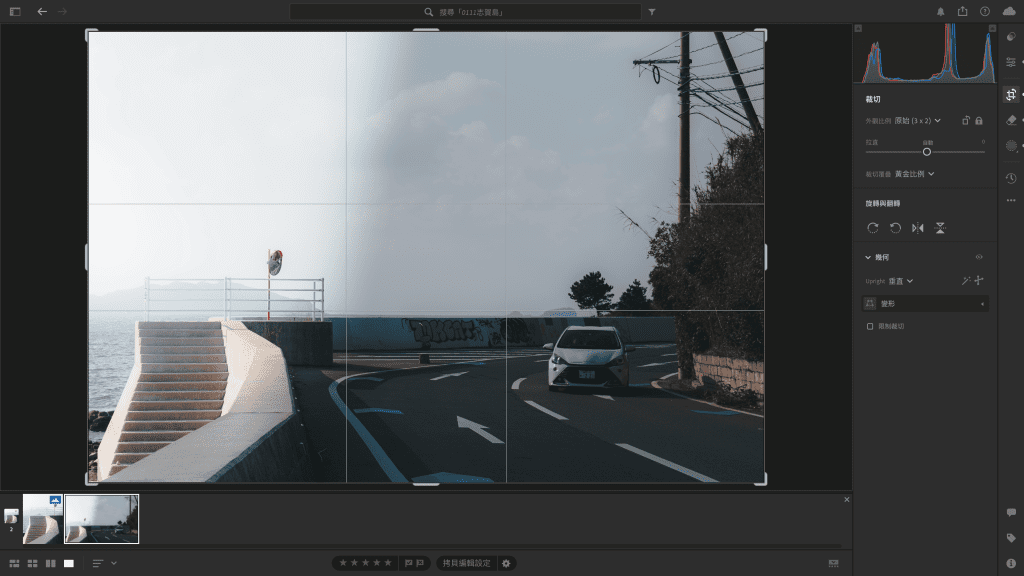Open the Edit adjustments panel icon
This screenshot has height=576, width=1024.
click(x=1011, y=62)
